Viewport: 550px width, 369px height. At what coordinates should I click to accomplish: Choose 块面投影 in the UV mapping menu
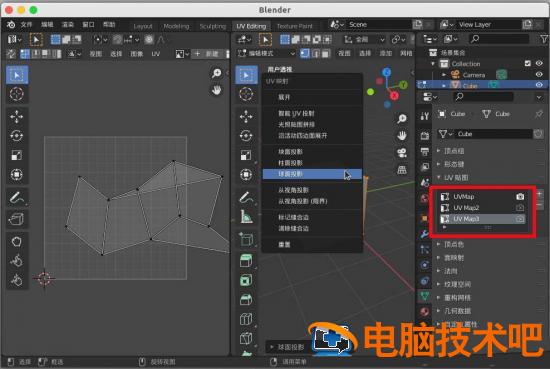312,152
